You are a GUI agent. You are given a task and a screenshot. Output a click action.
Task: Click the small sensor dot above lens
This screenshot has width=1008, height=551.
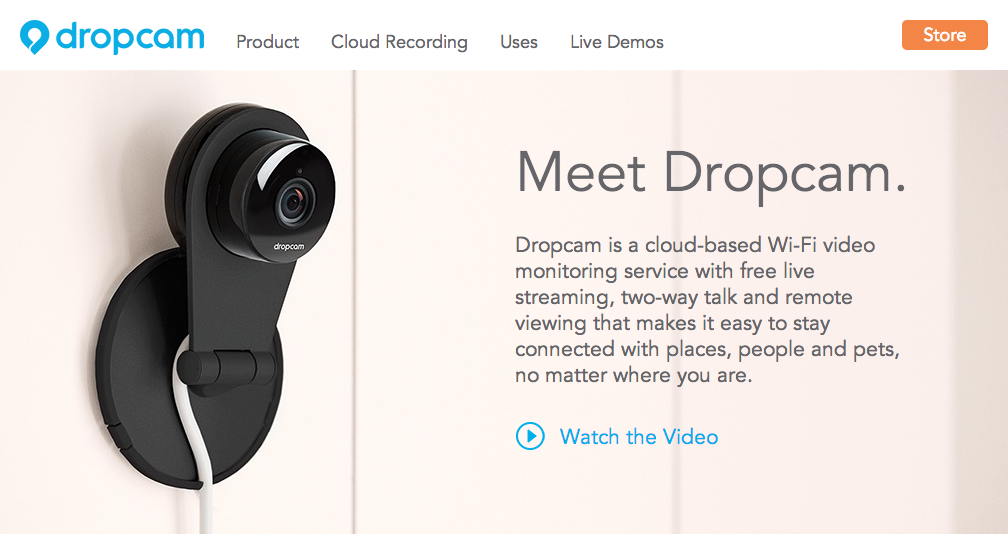pyautogui.click(x=300, y=172)
